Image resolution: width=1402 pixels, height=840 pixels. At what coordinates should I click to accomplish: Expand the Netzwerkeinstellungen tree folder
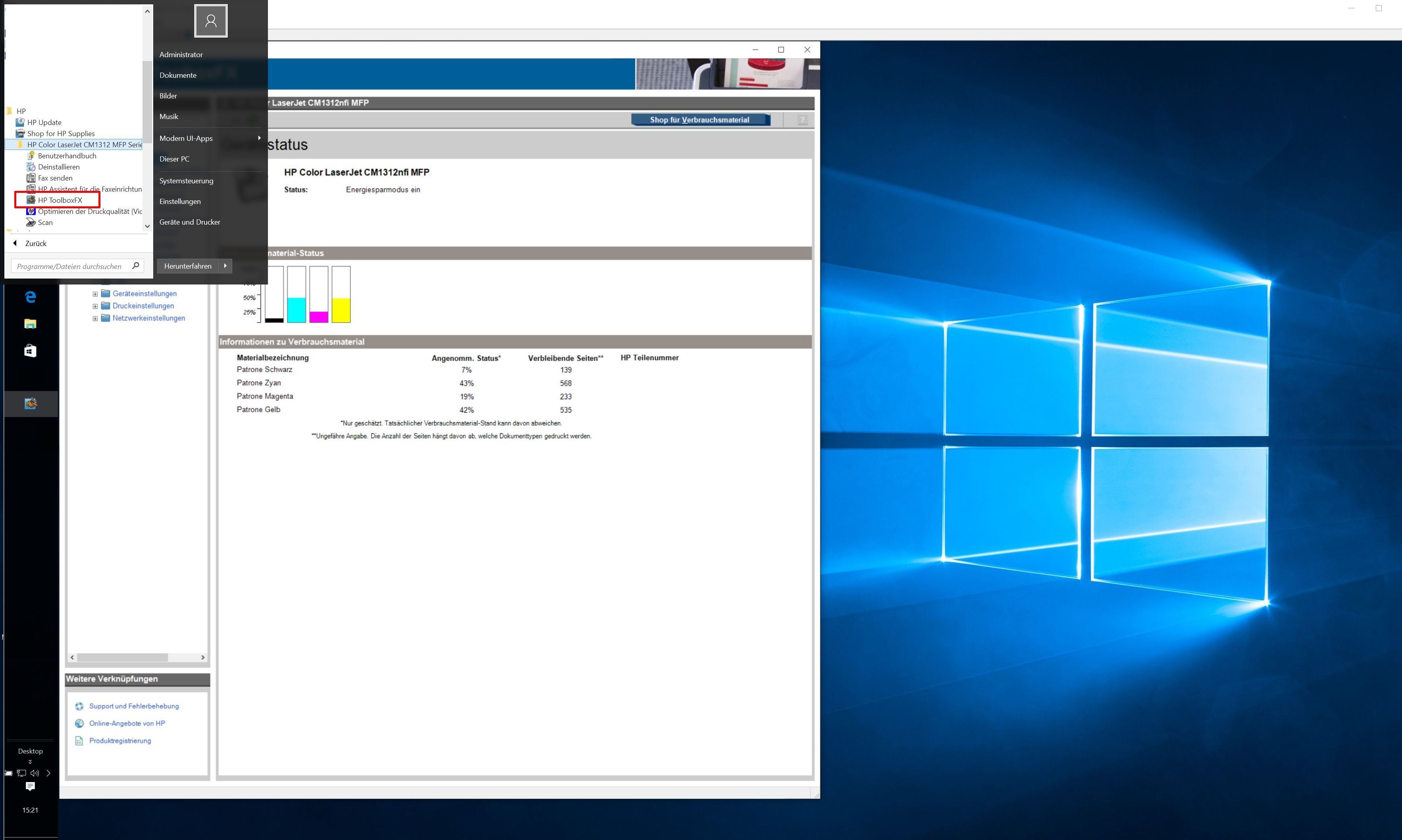point(95,318)
